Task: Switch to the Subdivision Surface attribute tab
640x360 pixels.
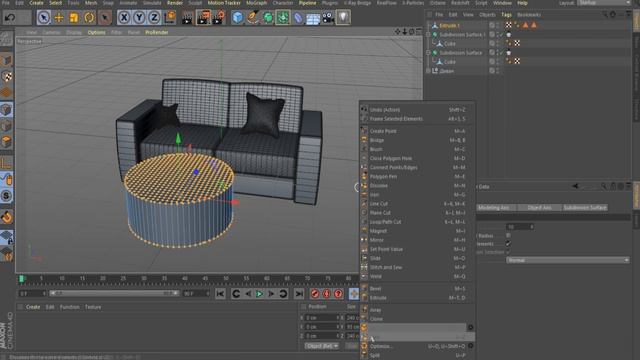Action: [x=584, y=208]
